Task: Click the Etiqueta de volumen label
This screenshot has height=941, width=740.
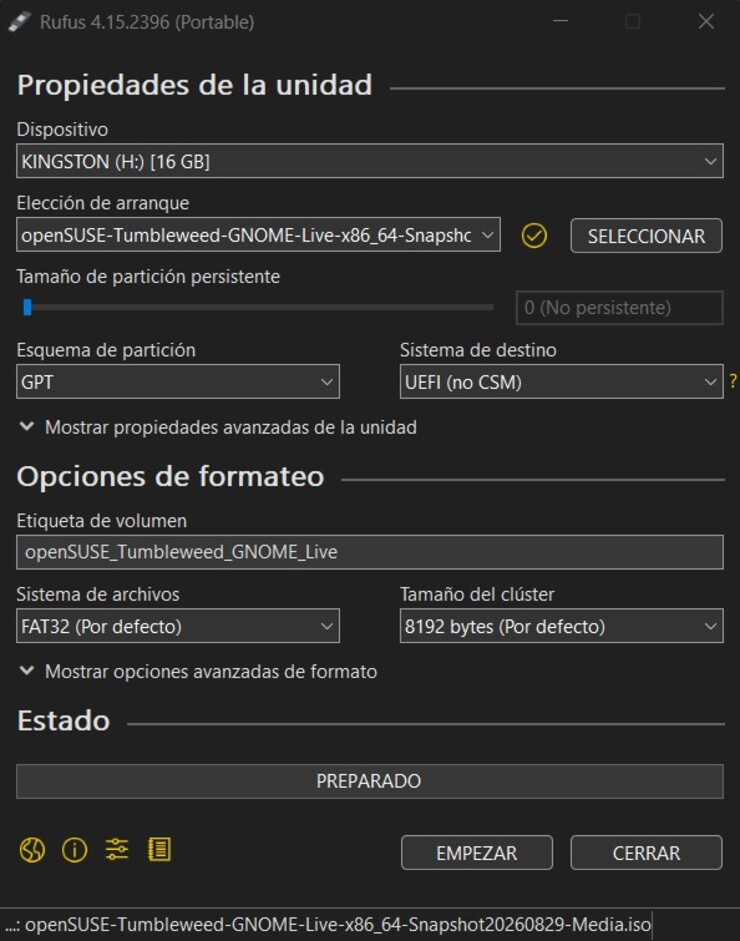Action: (101, 521)
